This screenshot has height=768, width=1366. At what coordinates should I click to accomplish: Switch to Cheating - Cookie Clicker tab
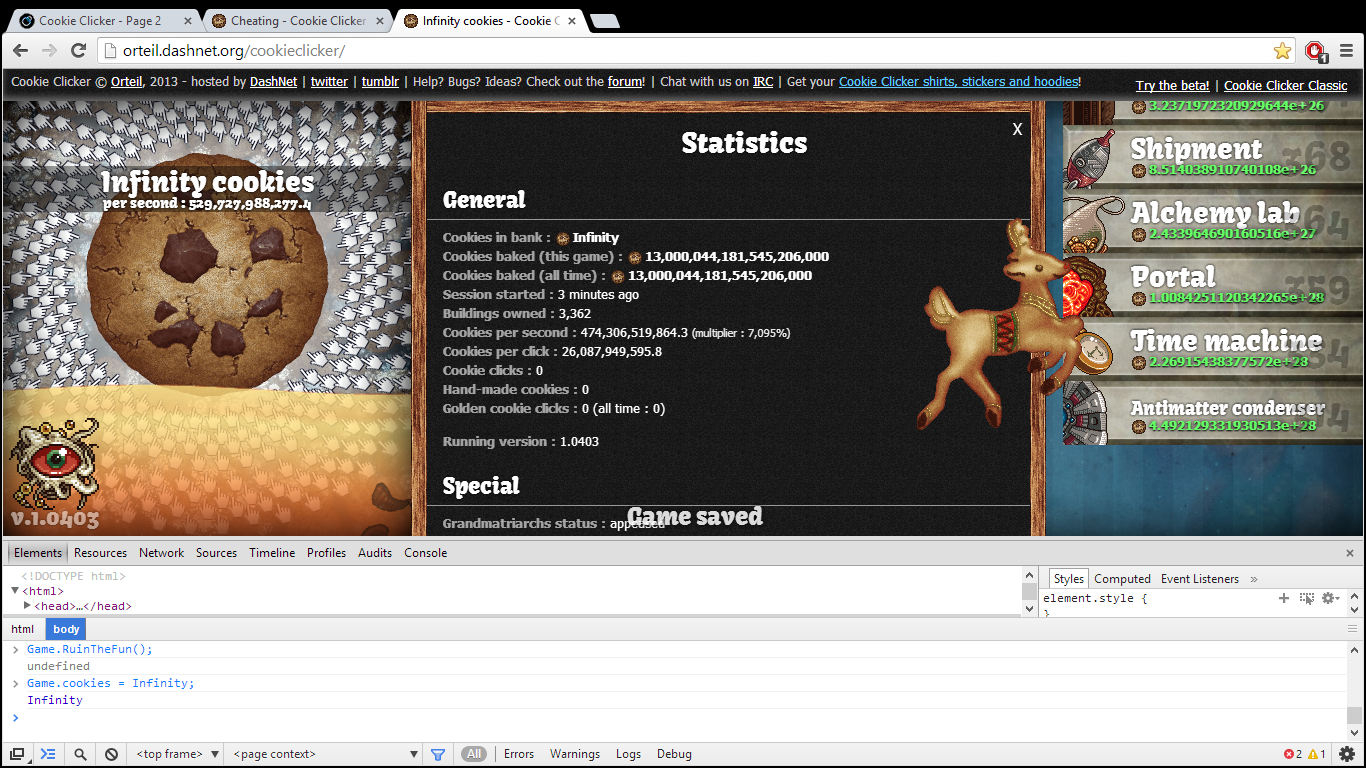296,20
